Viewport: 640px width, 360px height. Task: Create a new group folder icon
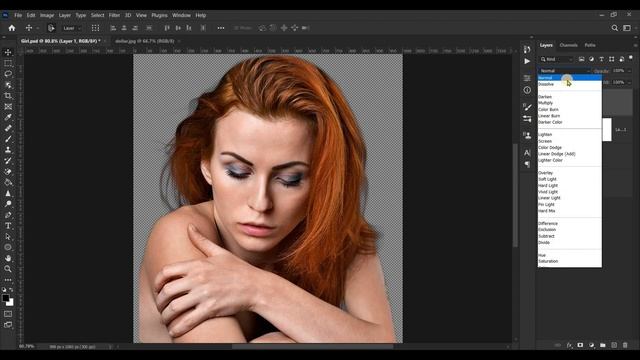tap(602, 345)
